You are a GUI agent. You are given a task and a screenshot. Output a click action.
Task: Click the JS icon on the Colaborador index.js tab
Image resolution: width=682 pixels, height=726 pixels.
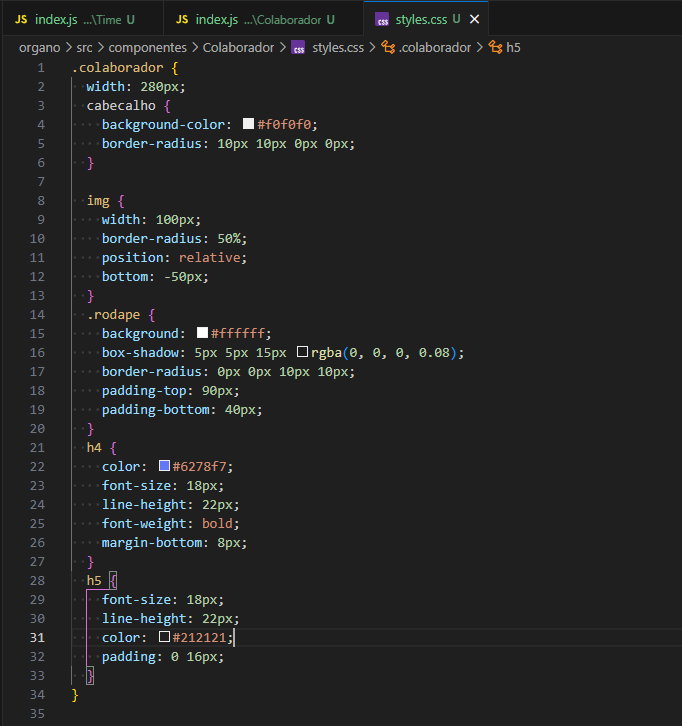coord(182,20)
